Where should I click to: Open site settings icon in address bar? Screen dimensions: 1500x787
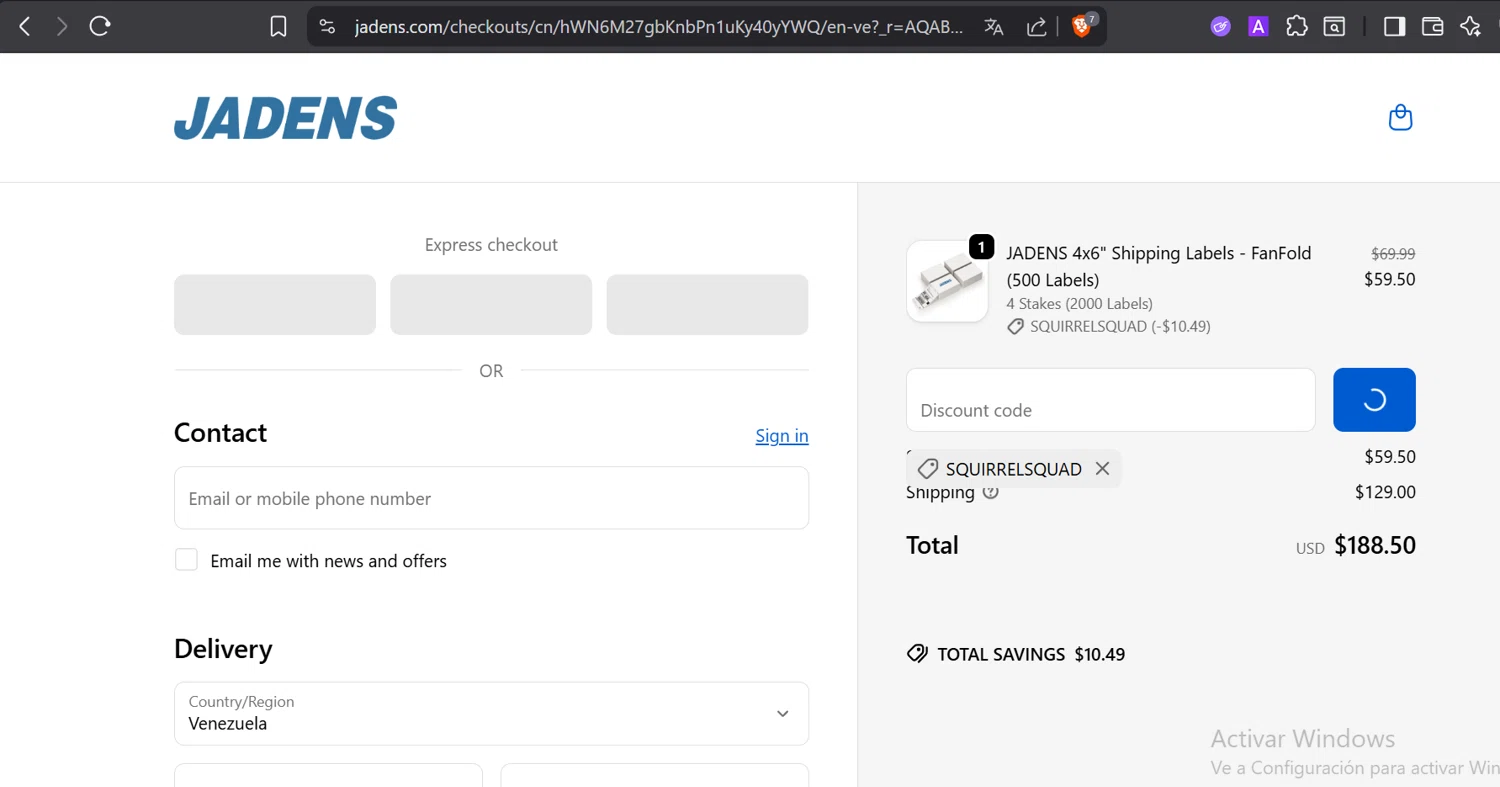coord(327,27)
